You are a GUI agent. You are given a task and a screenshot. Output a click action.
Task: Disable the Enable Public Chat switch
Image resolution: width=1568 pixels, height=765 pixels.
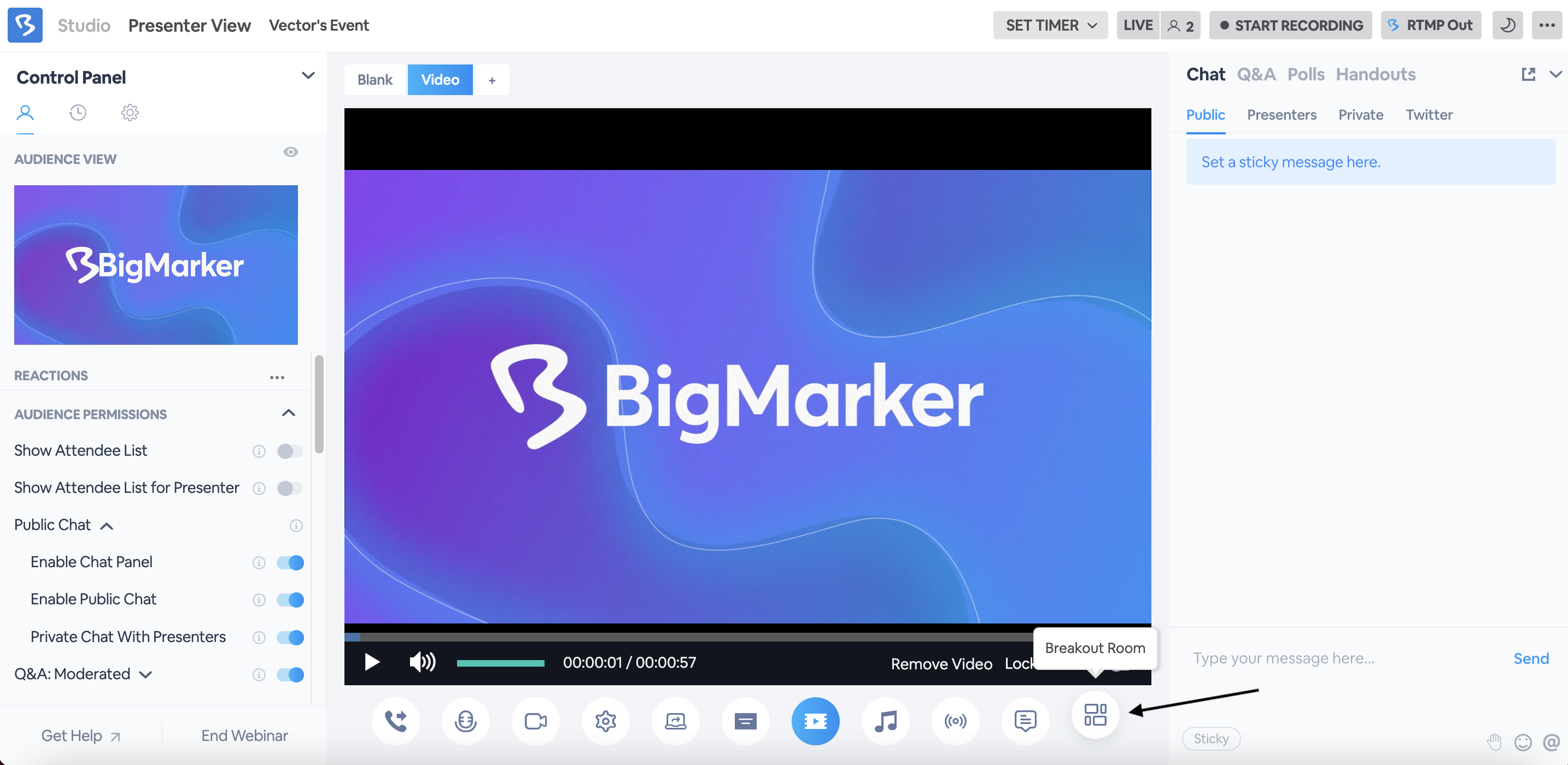point(290,599)
